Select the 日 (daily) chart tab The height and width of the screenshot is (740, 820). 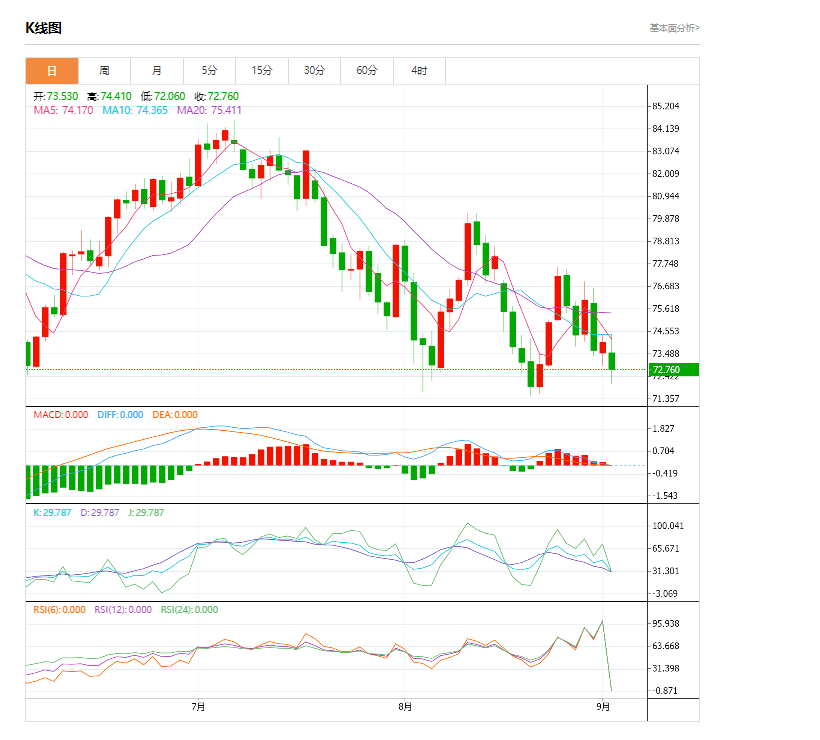[52, 71]
